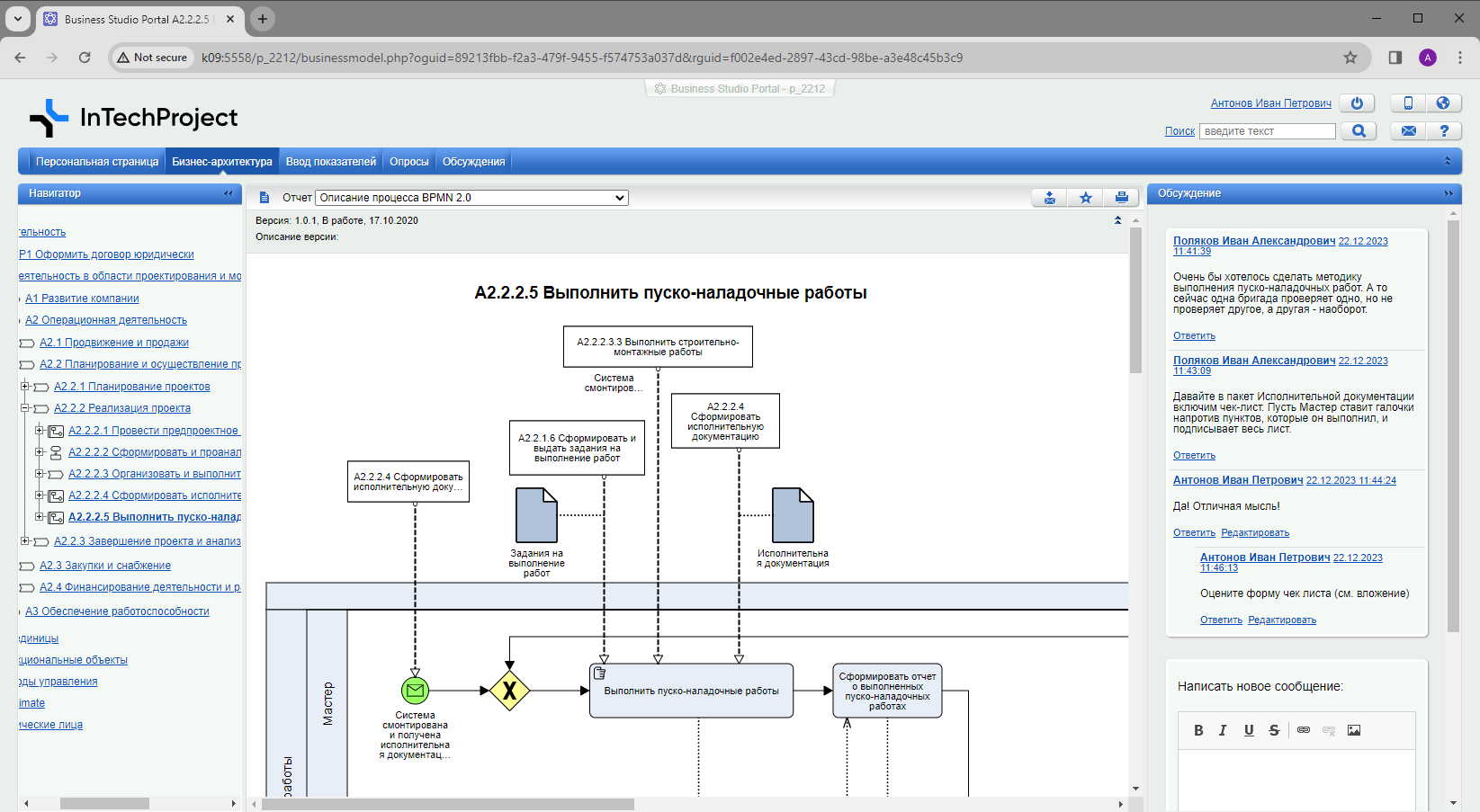The image size is (1480, 812).
Task: Toggle bold formatting in message editor
Action: pos(1198,730)
